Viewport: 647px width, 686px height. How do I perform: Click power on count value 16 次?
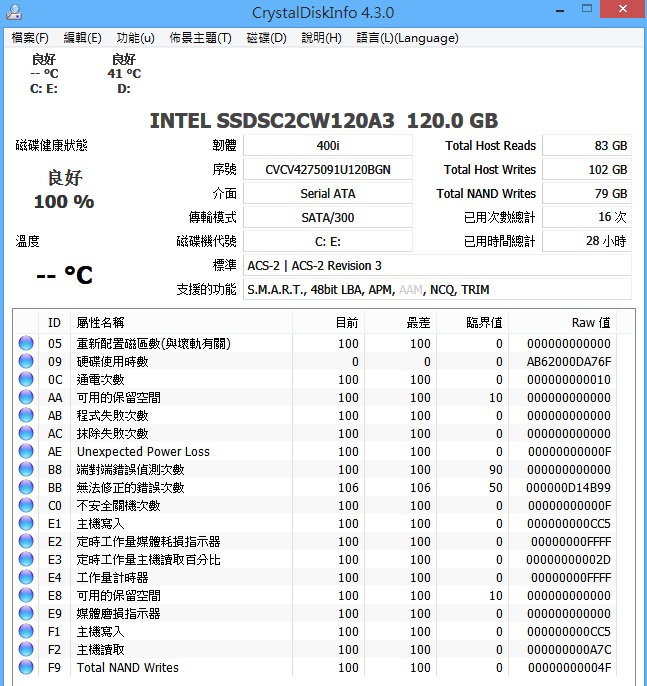[587, 217]
